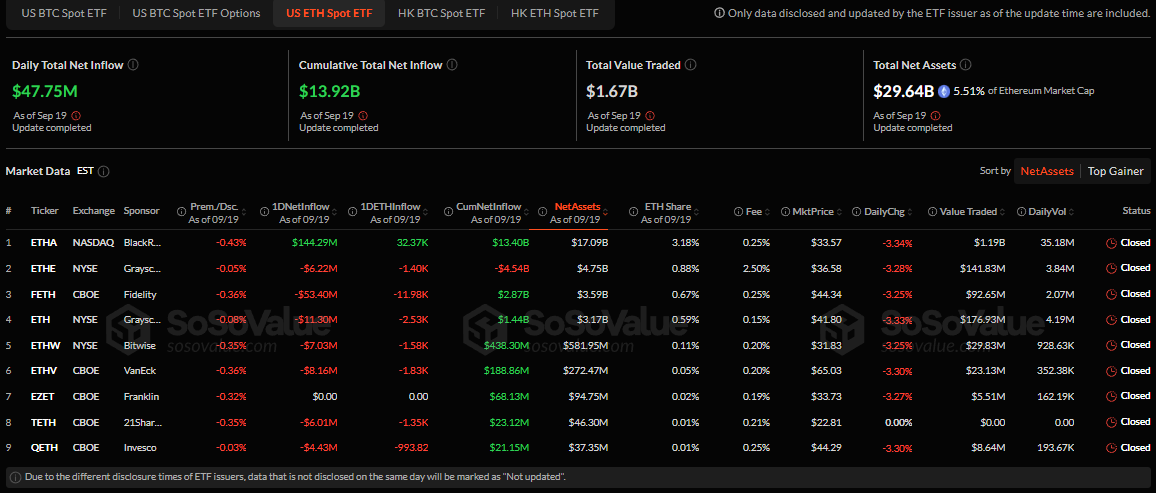Toggle sort arrows on 1DETHInflow column

(x=426, y=211)
